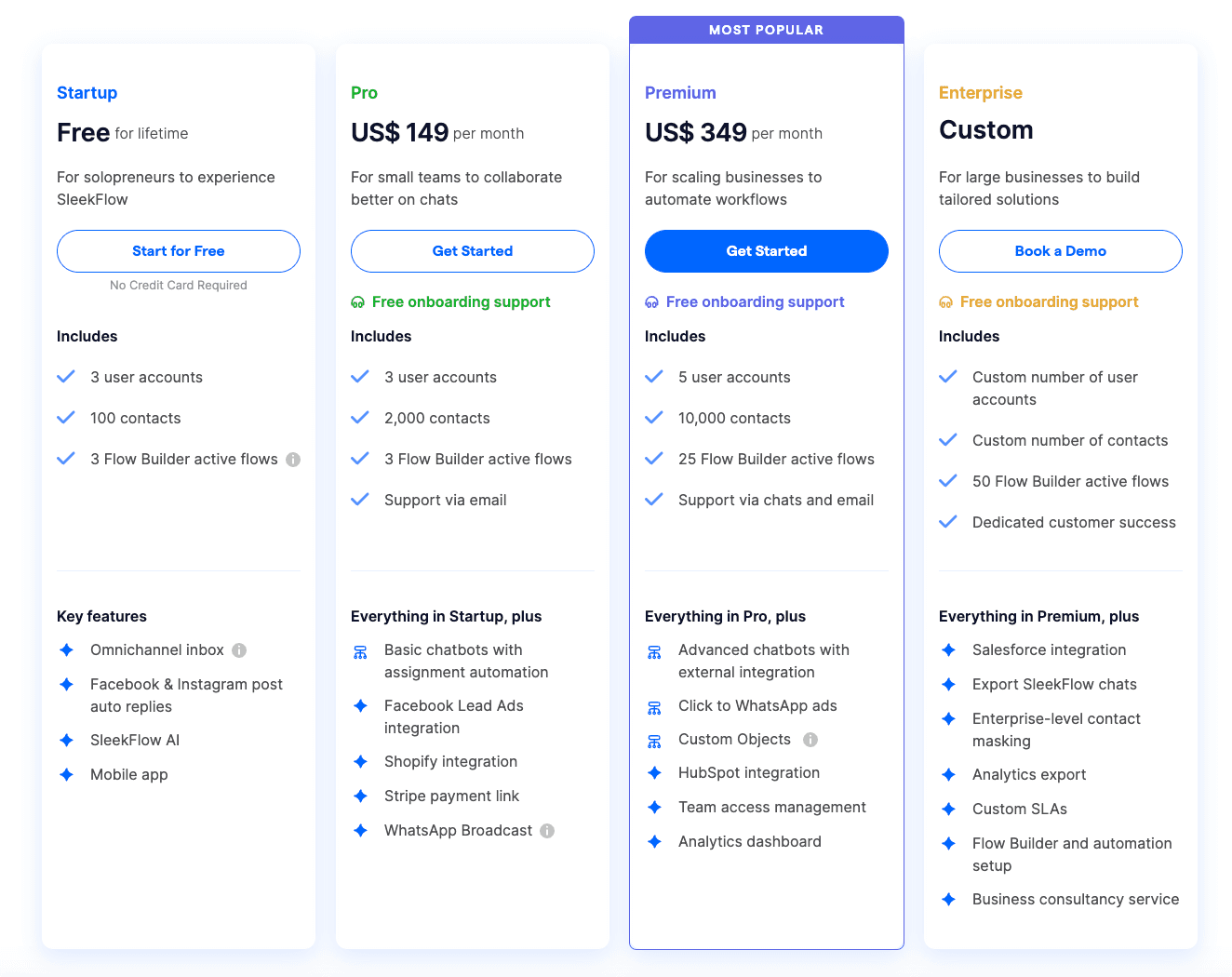Click headset icon in Premium onboarding support

[x=651, y=302]
